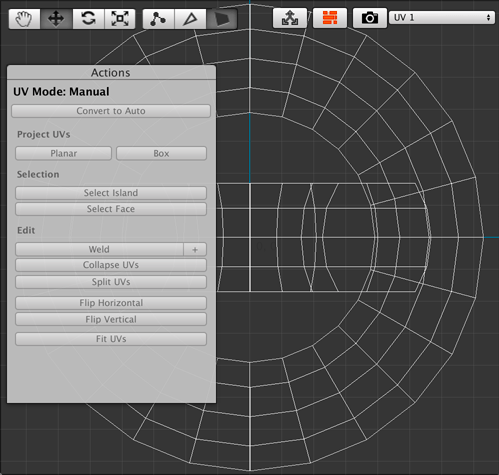The height and width of the screenshot is (475, 499).
Task: Click Select Face button
Action: coord(111,209)
